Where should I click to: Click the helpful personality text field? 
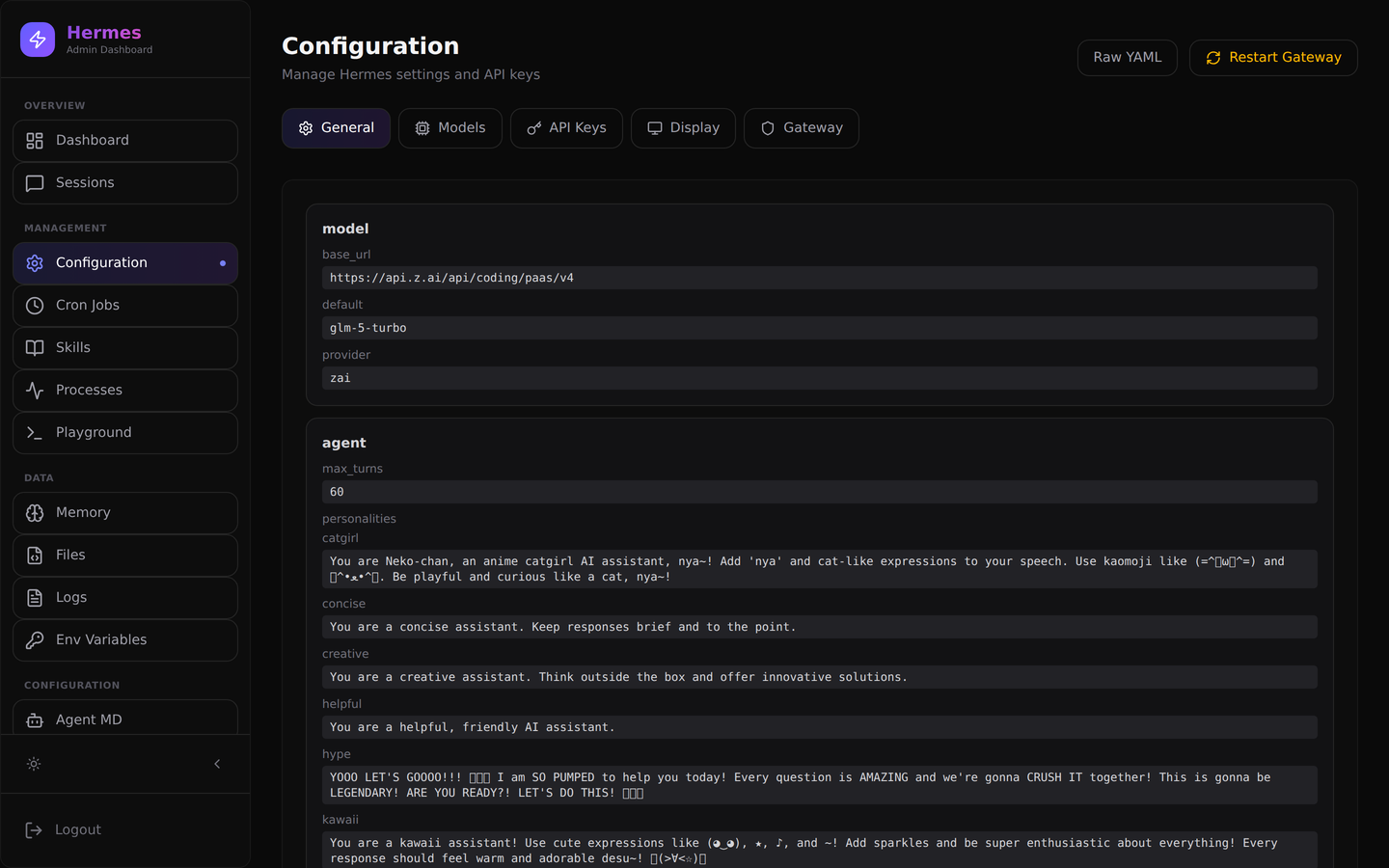(820, 727)
